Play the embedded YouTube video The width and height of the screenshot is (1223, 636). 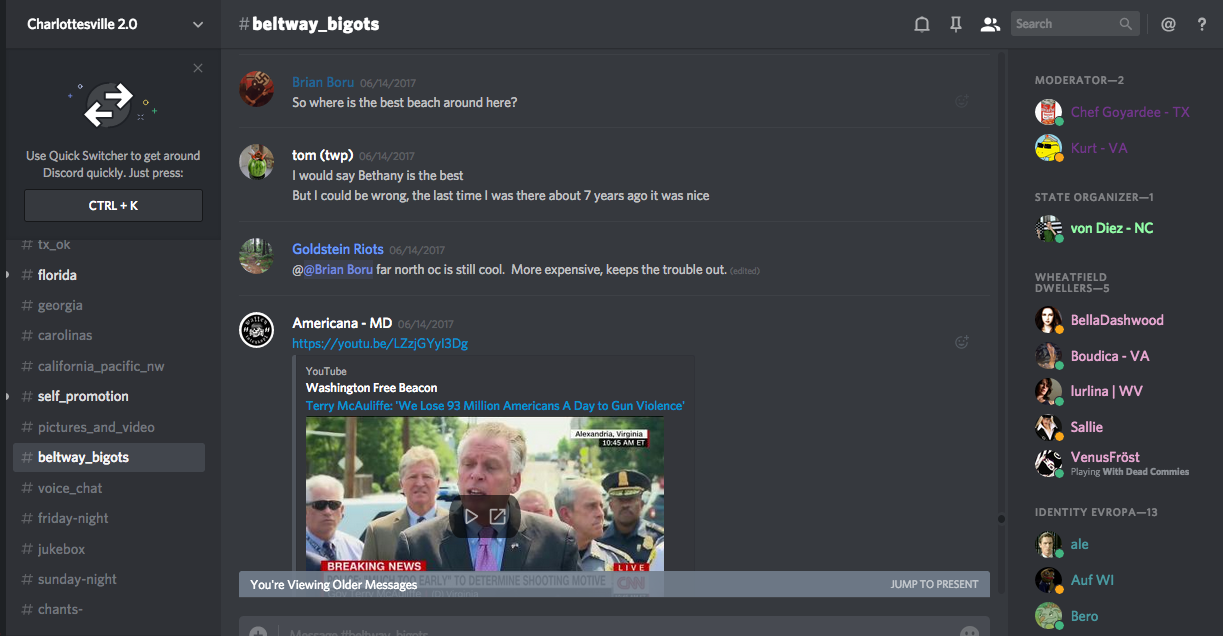(x=471, y=517)
